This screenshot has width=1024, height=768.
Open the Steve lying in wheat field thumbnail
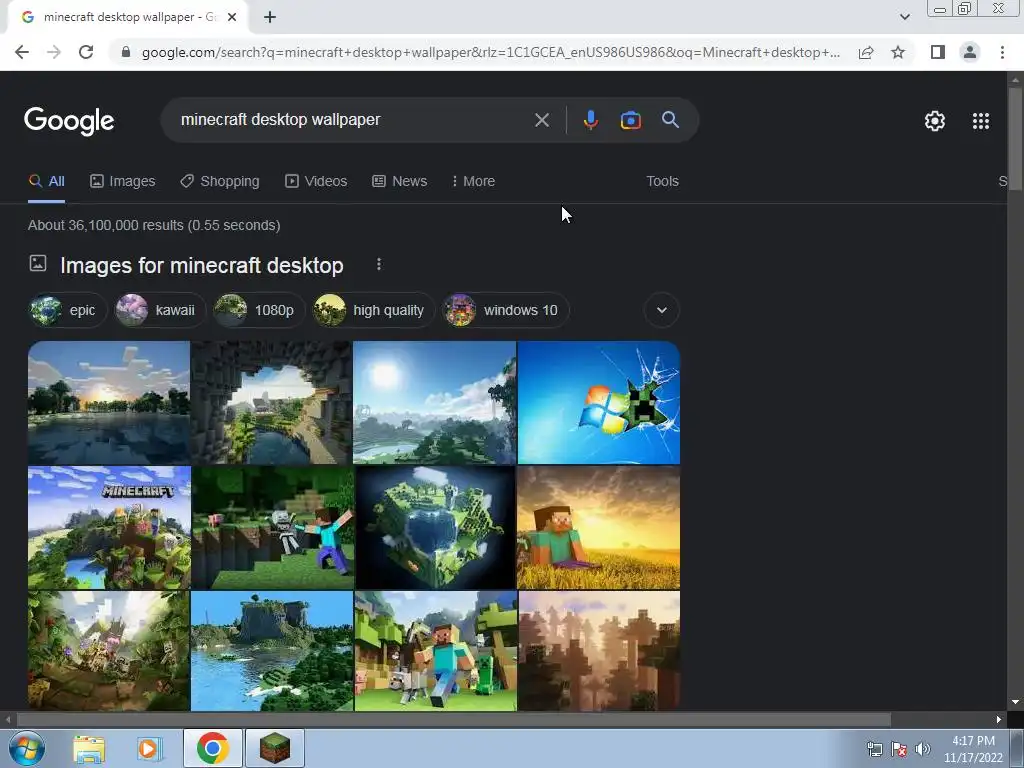point(599,528)
